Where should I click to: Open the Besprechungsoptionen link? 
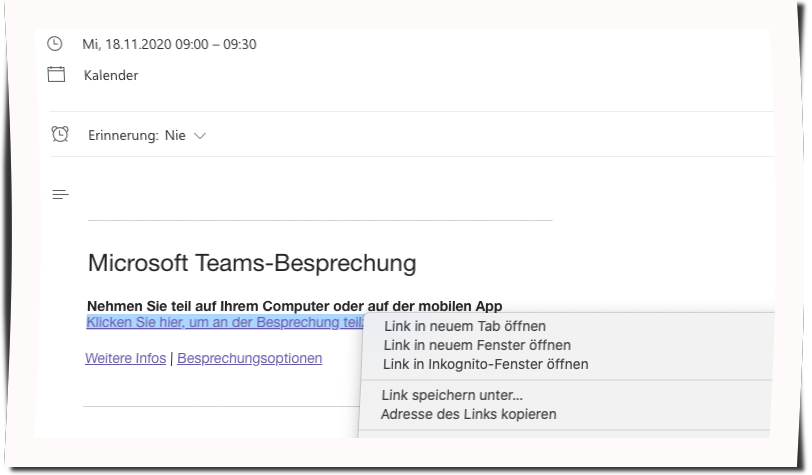tap(249, 358)
